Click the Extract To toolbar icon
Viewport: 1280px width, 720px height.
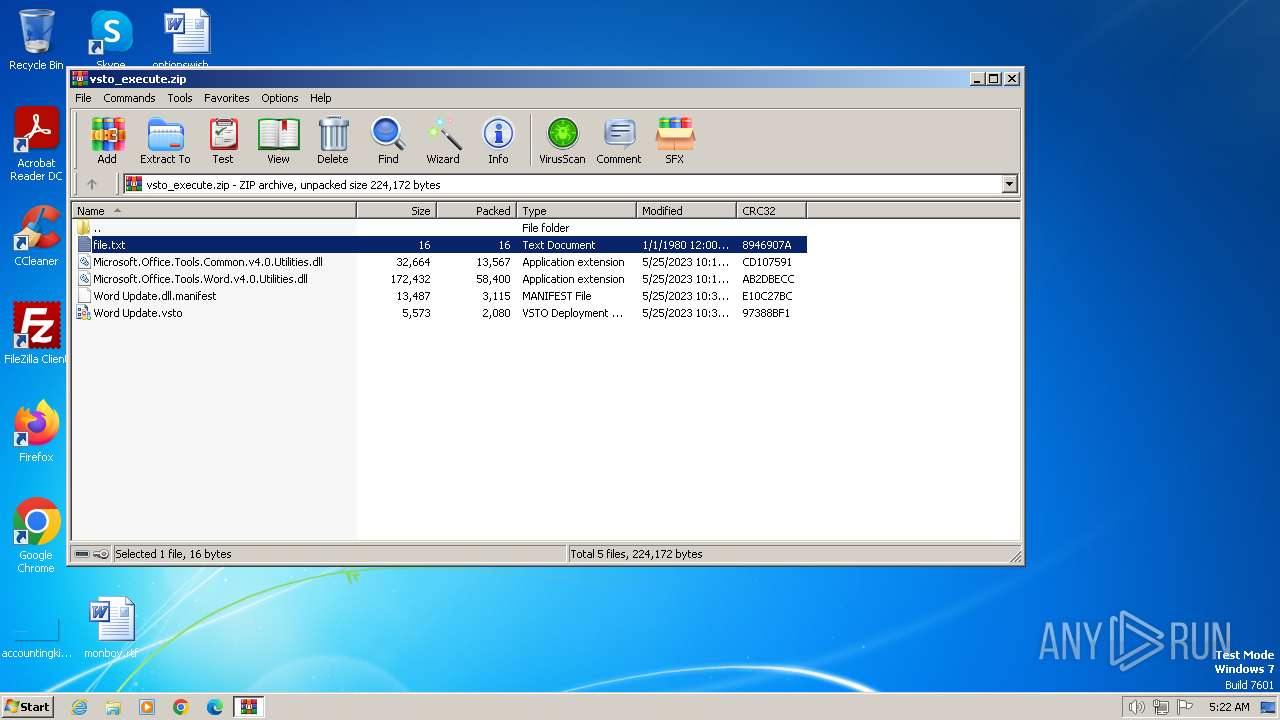coord(165,140)
